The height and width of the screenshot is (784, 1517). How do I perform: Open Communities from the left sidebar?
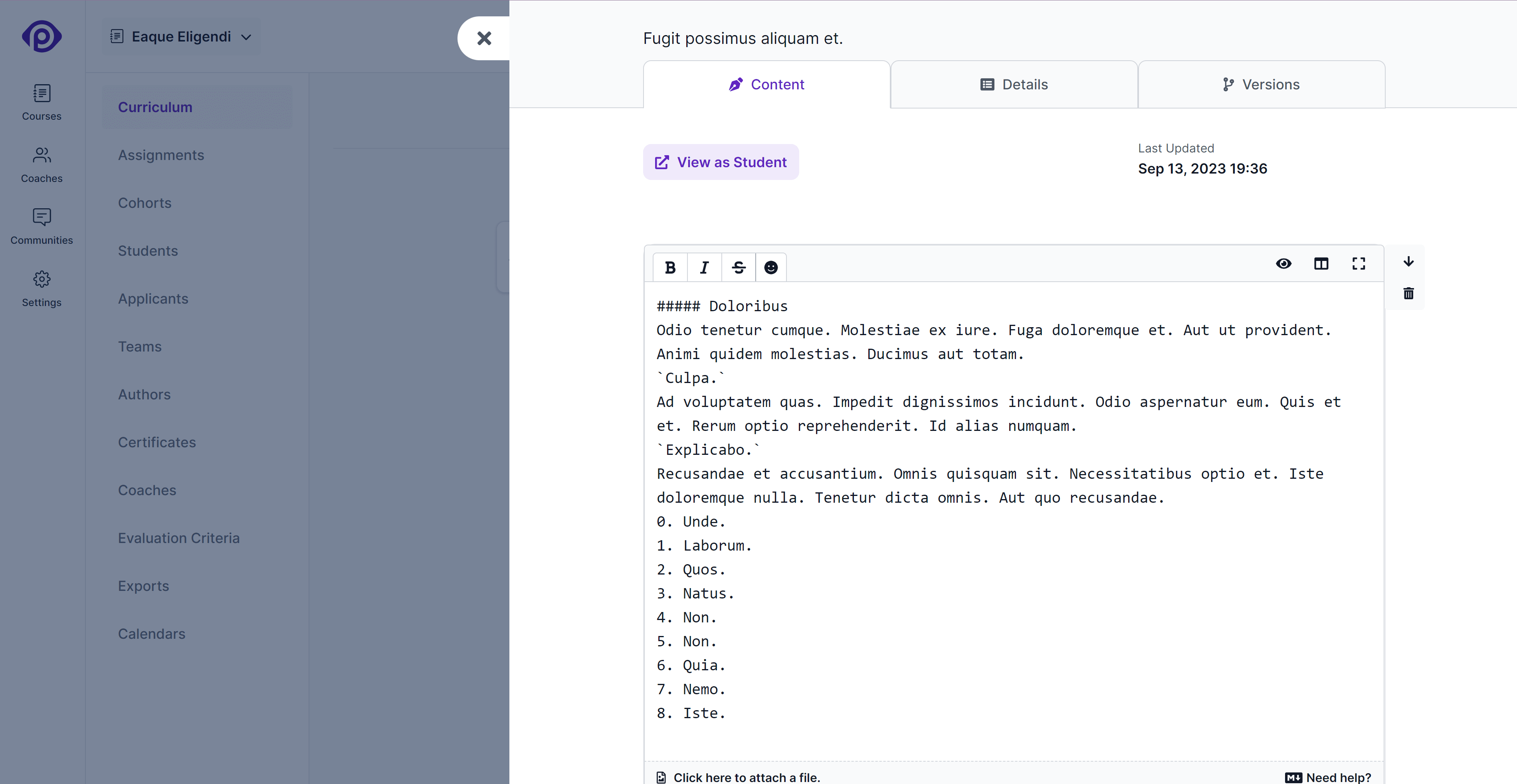point(41,226)
